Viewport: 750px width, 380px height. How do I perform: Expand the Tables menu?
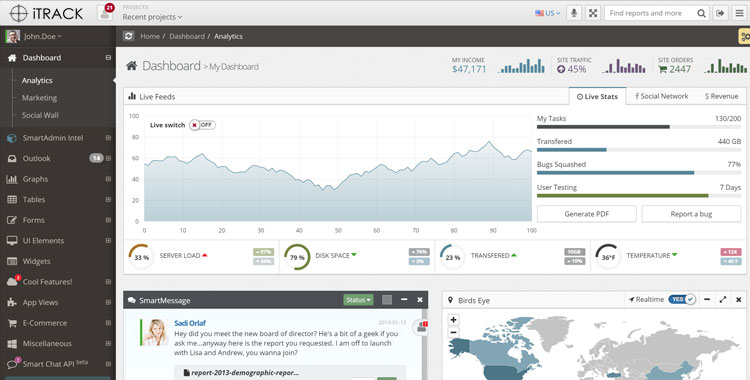click(108, 199)
